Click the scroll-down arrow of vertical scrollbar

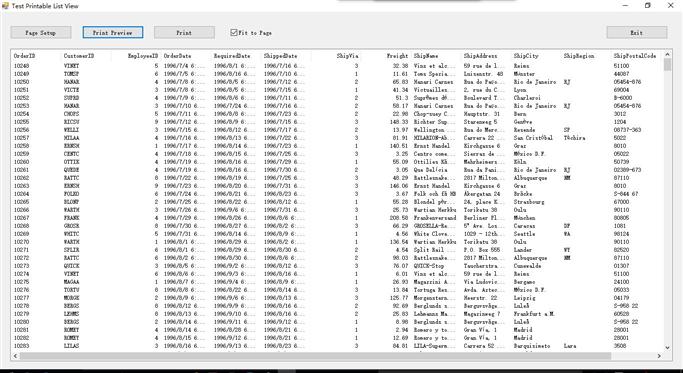[x=667, y=347]
